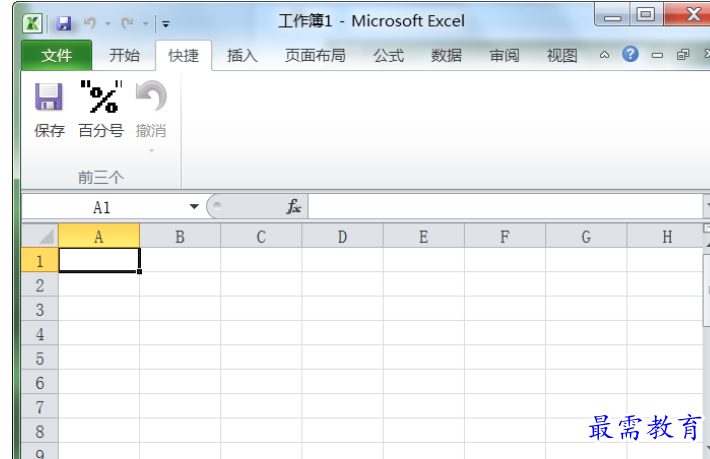Switch to the 视图 tab
Viewport: 710px width, 459px height.
coord(562,55)
